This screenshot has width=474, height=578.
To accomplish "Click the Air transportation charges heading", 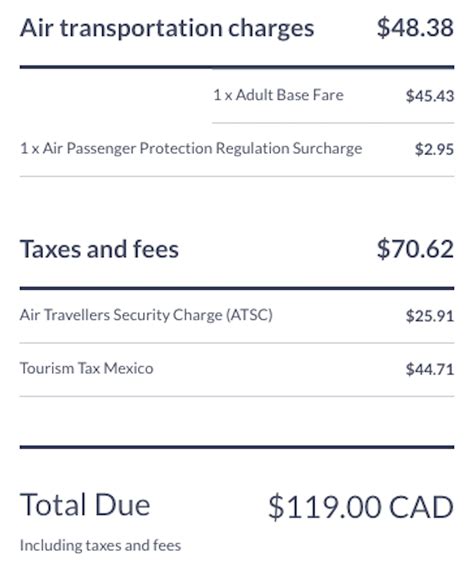I will tap(167, 29).
